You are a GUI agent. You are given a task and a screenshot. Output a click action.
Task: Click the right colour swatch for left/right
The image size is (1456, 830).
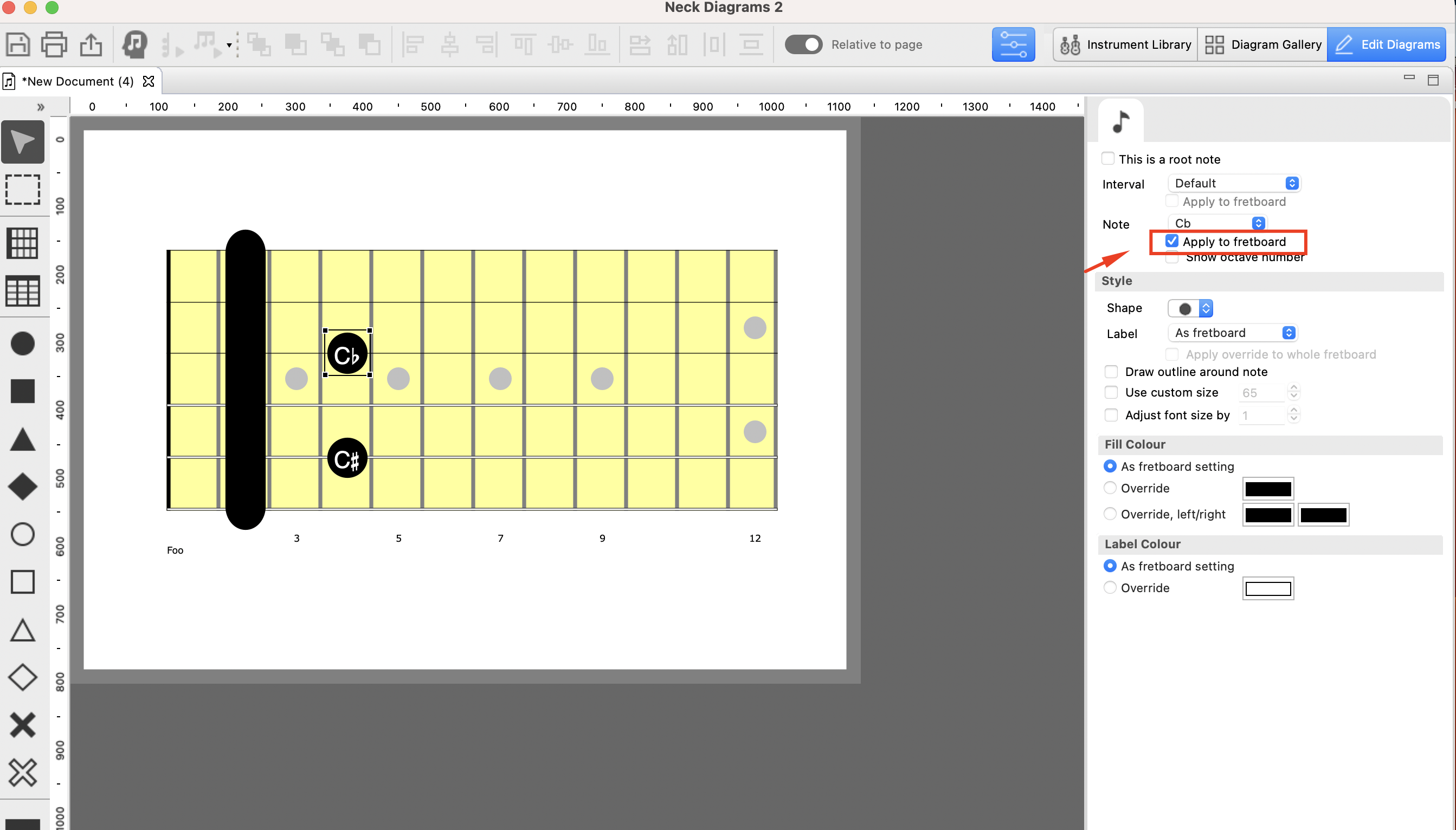click(x=1323, y=515)
